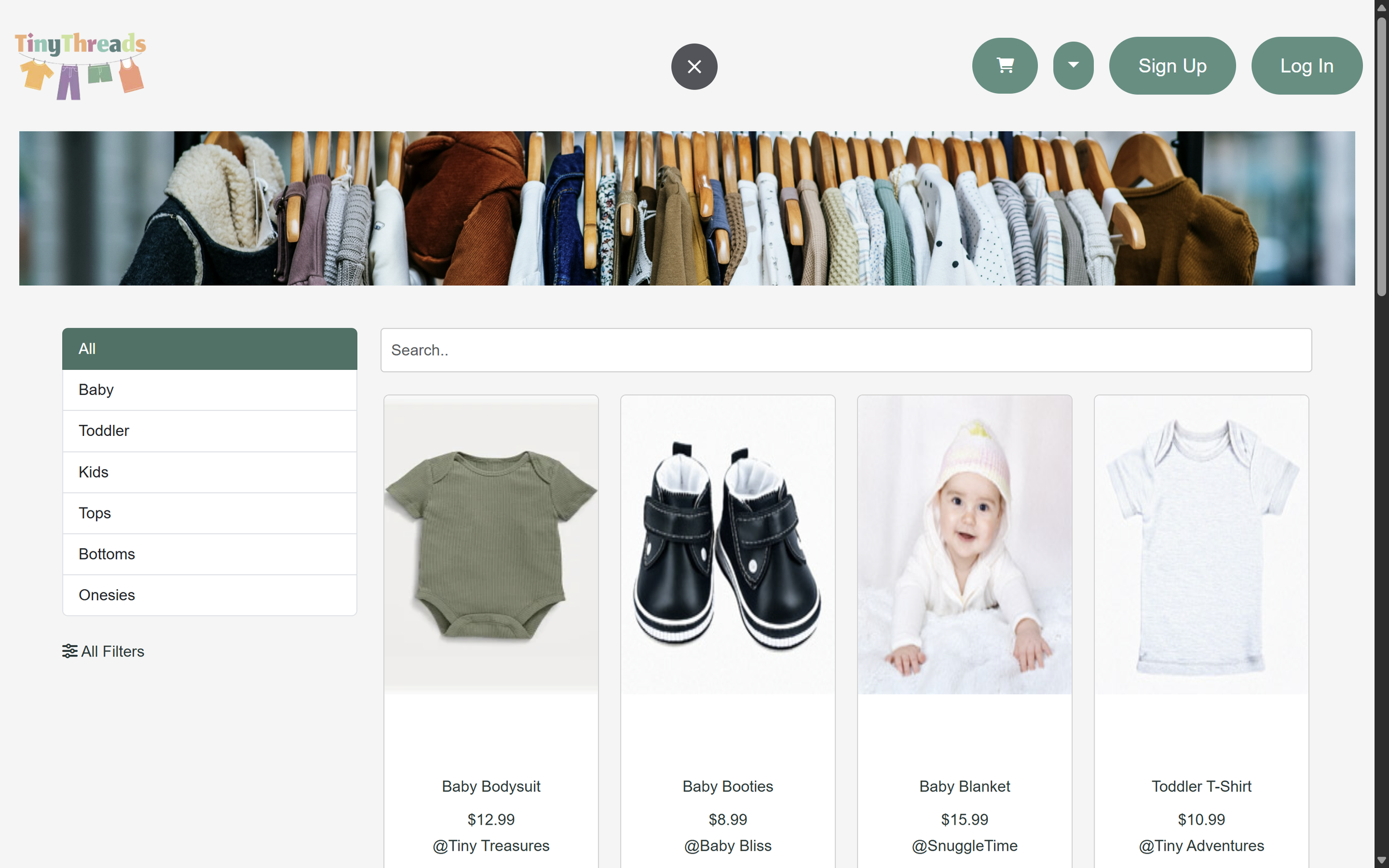Click the Log In button

(1306, 66)
